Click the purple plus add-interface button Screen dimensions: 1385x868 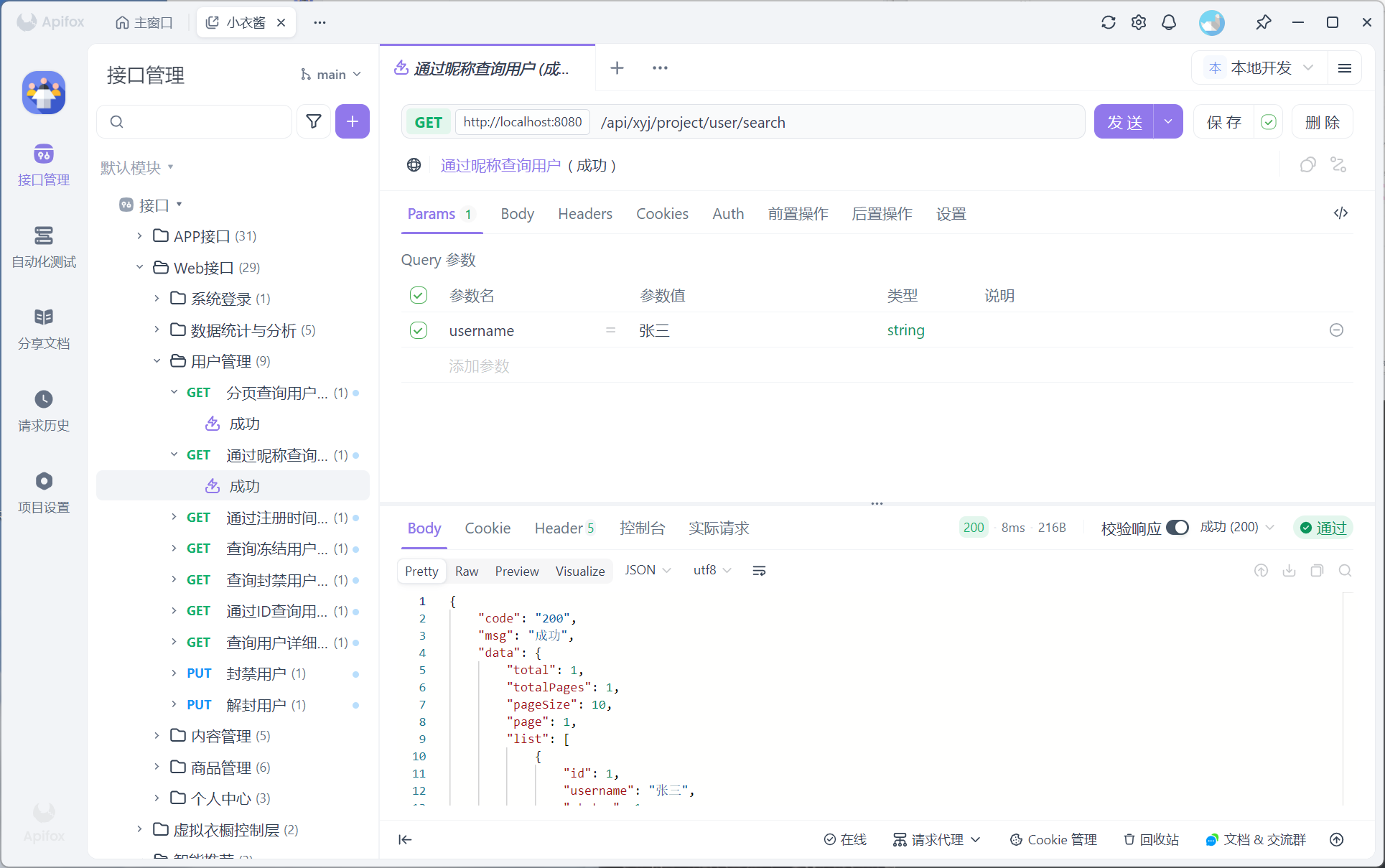tap(352, 121)
